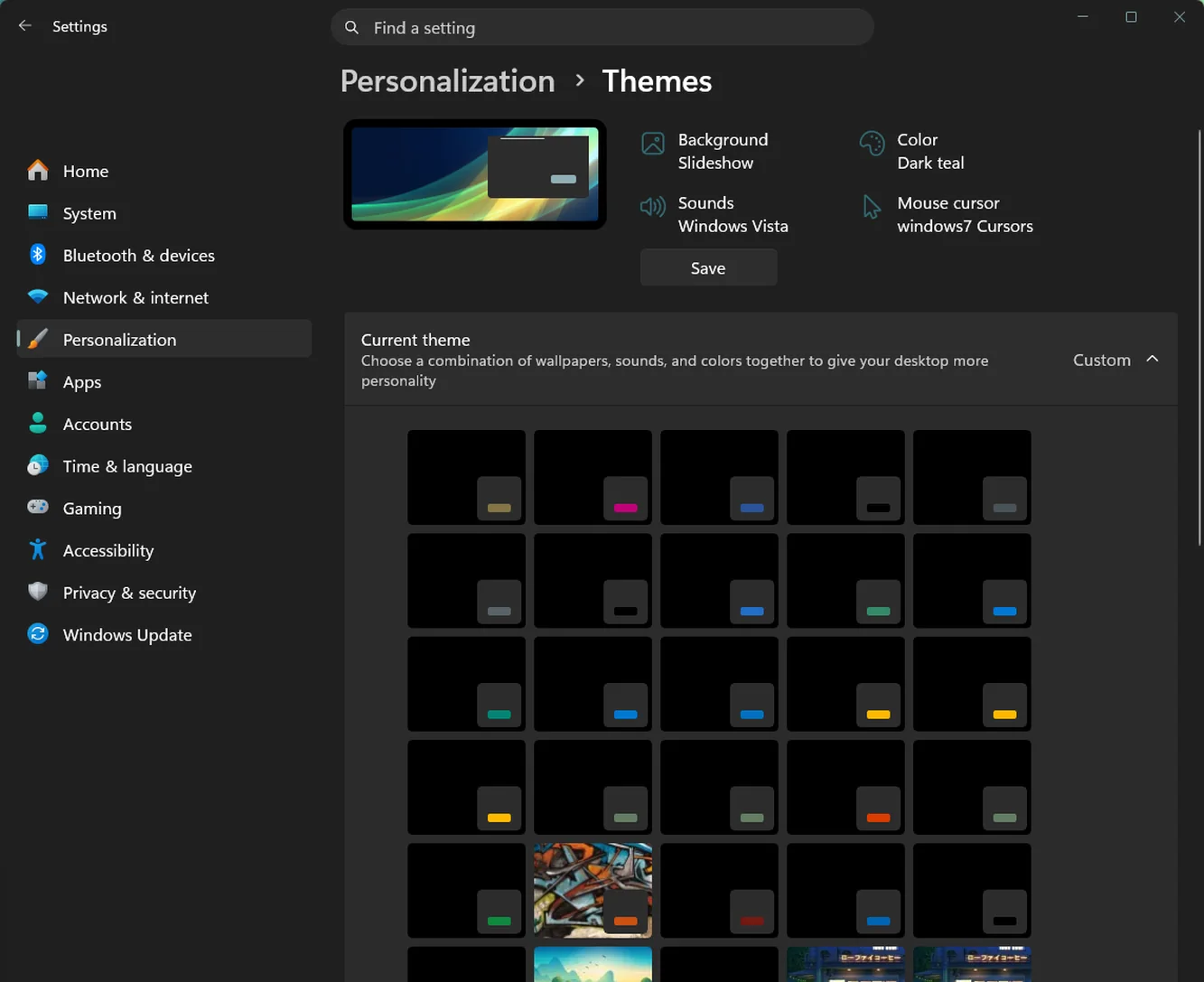Screen dimensions: 1204x982
Task: Click the Time & language globe icon
Action: 38,466
